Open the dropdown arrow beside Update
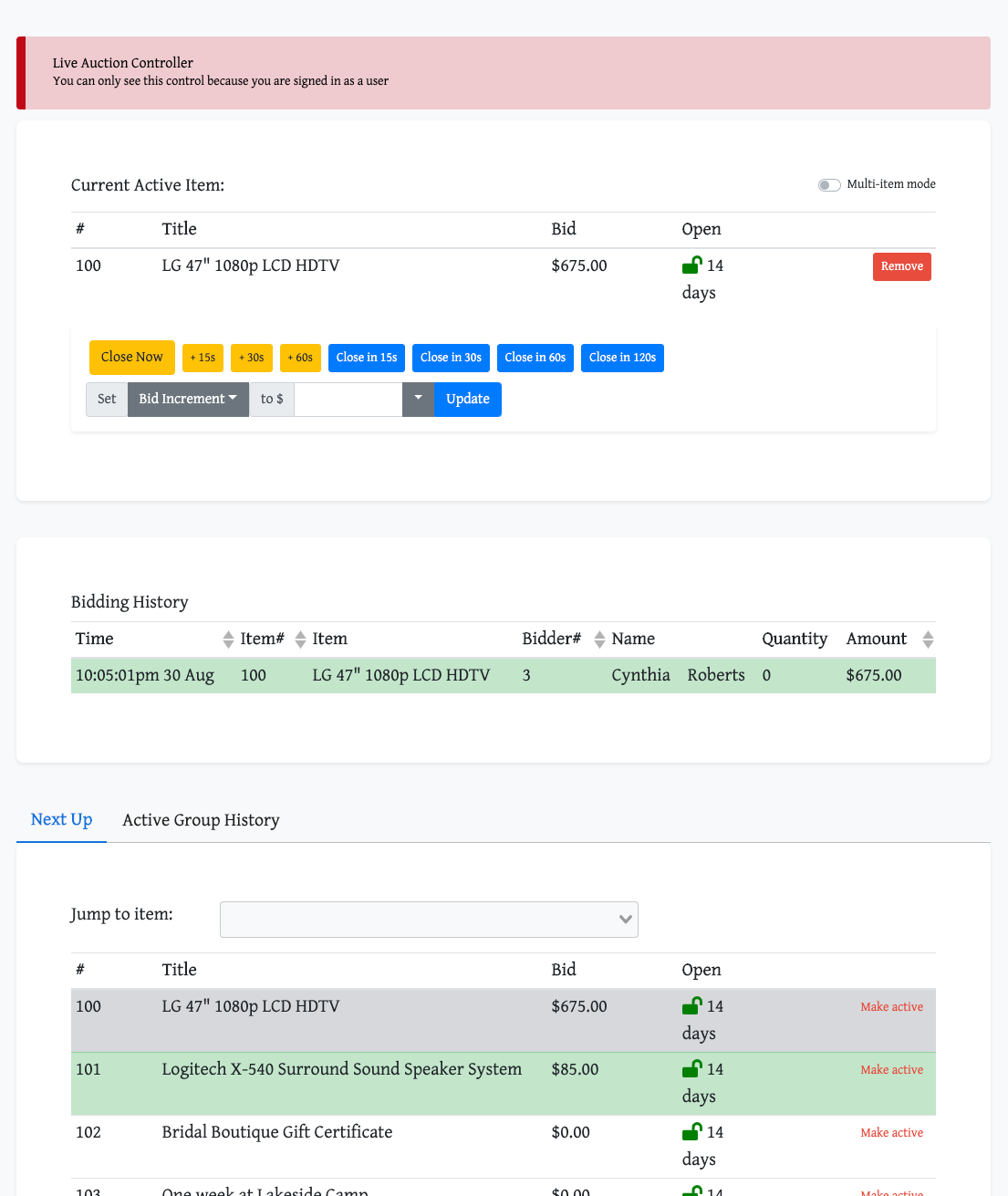This screenshot has height=1196, width=1008. pos(418,400)
